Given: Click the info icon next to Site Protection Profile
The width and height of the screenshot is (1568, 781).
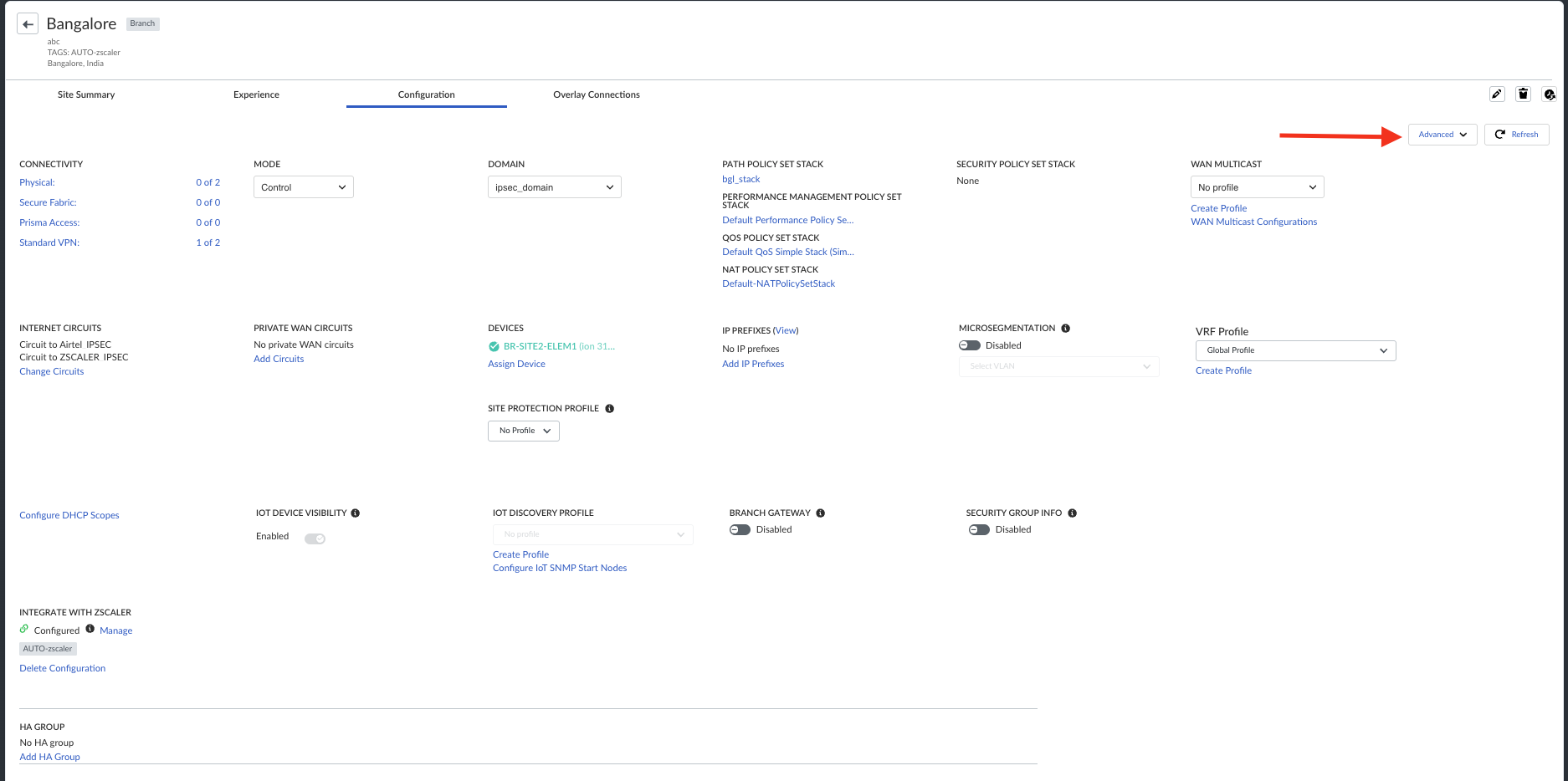Looking at the screenshot, I should (610, 409).
